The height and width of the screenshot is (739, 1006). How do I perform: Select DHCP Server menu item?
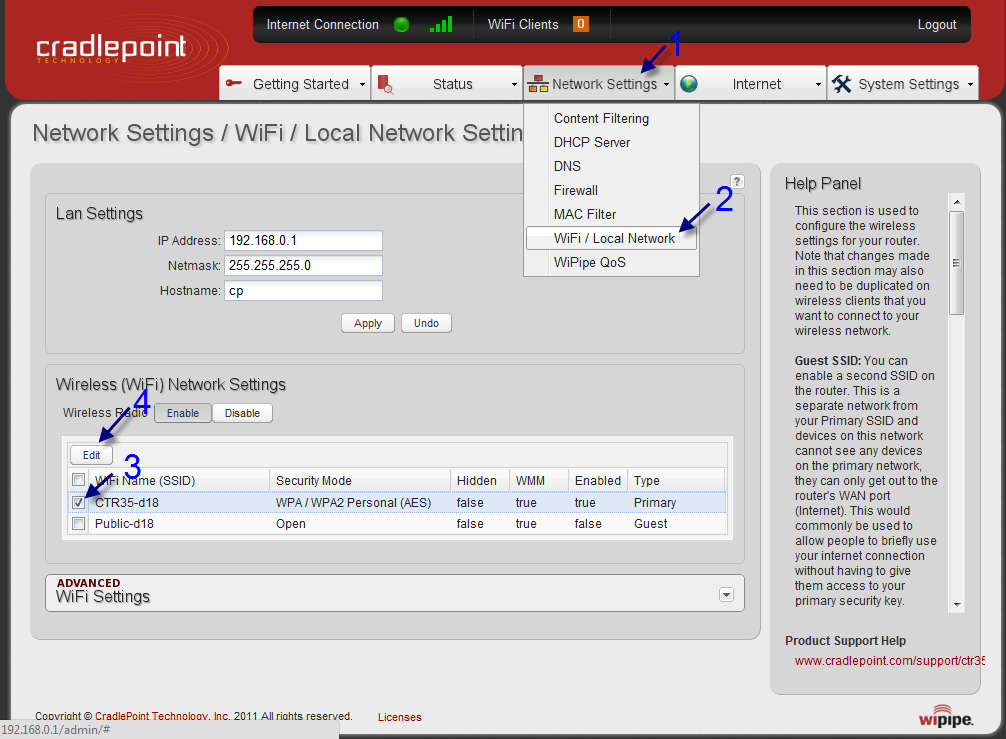[x=592, y=142]
